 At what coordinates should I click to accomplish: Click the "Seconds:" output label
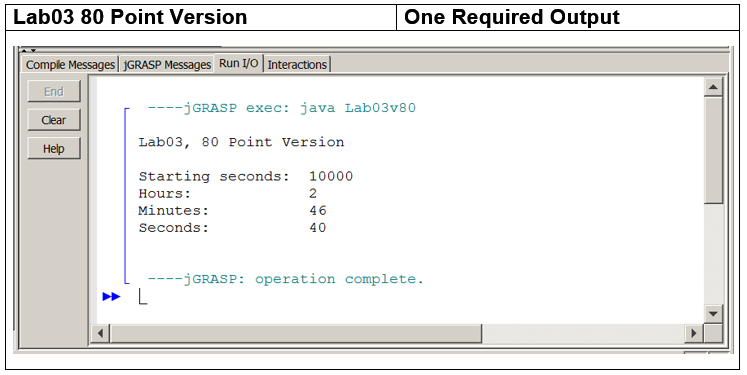coord(174,228)
